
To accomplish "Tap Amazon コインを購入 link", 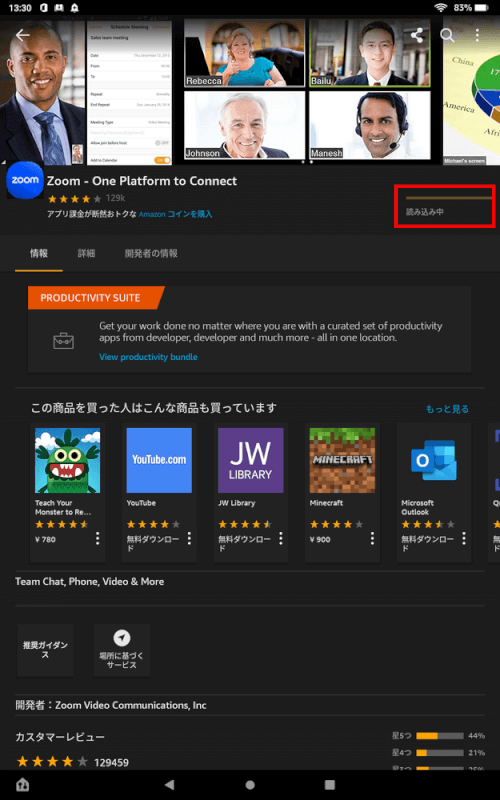I will [x=175, y=214].
